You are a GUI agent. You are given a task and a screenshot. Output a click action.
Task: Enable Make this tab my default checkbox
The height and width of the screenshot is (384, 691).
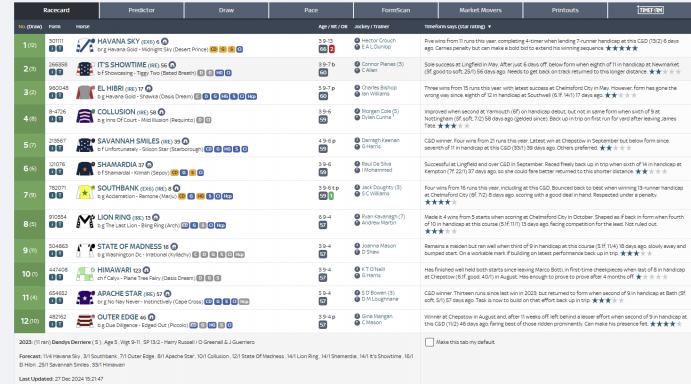[x=429, y=342]
